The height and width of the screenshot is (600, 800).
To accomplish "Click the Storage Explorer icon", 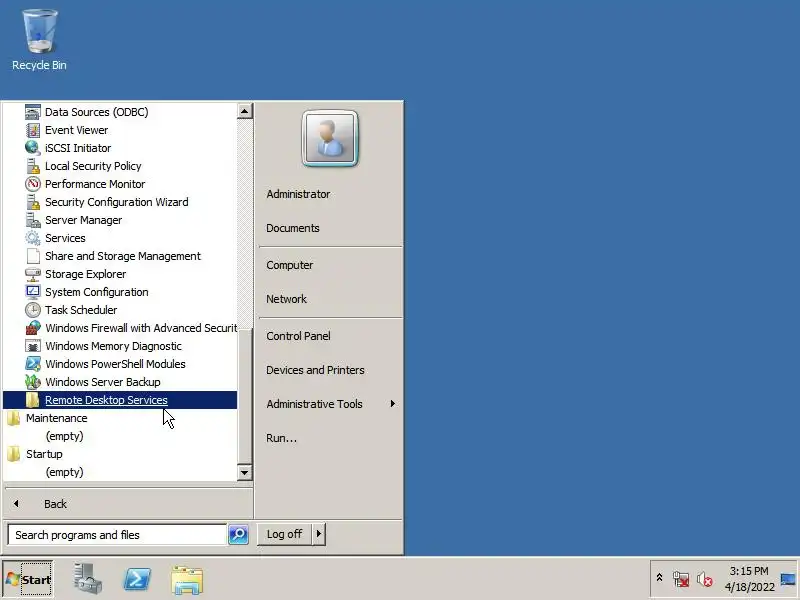I will [x=33, y=274].
